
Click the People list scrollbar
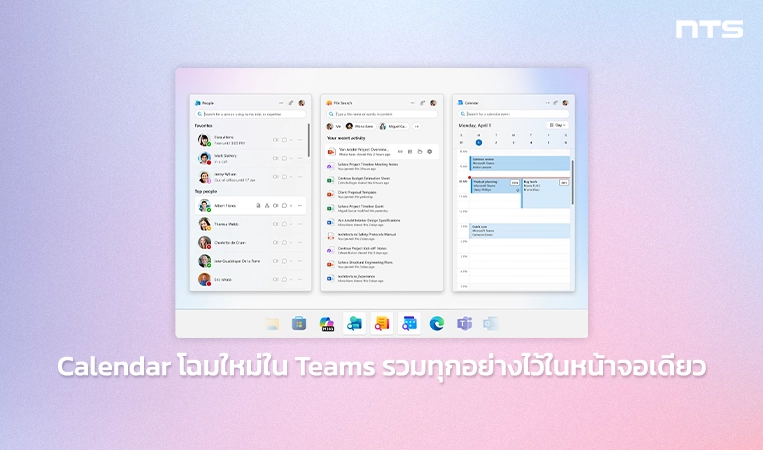pyautogui.click(x=309, y=140)
